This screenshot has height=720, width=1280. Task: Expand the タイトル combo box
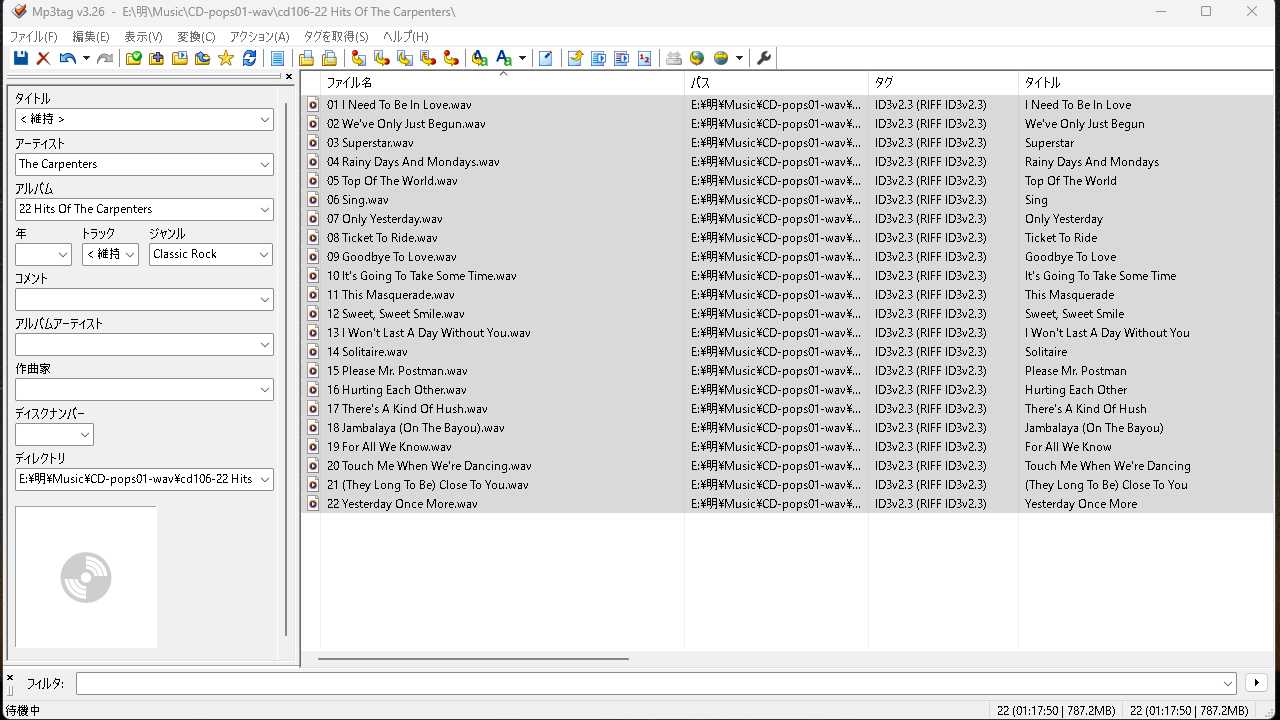(265, 119)
